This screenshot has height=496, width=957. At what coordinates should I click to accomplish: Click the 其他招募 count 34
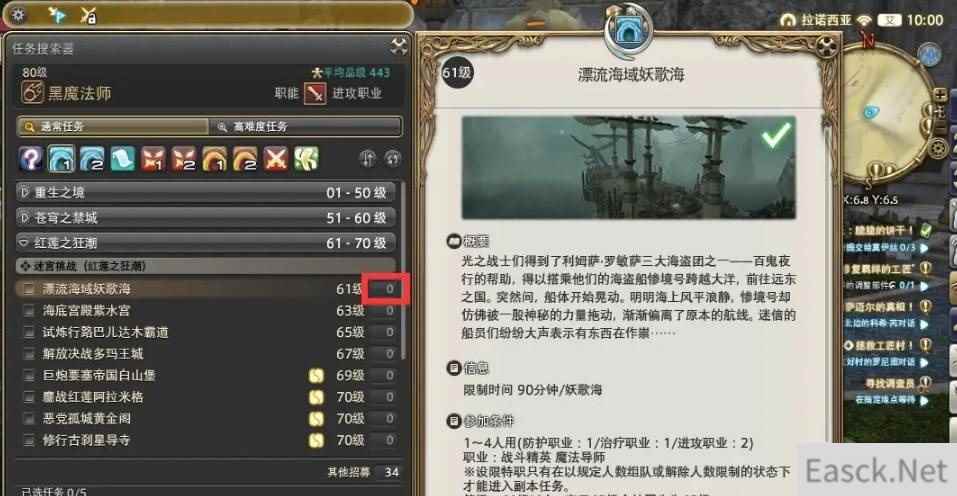[x=391, y=472]
